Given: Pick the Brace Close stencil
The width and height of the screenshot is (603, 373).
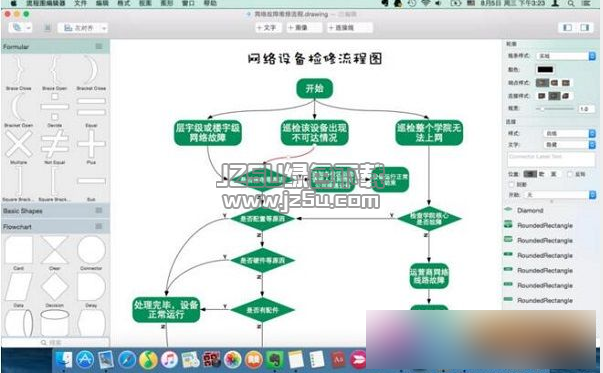Looking at the screenshot, I should pyautogui.click(x=18, y=70).
